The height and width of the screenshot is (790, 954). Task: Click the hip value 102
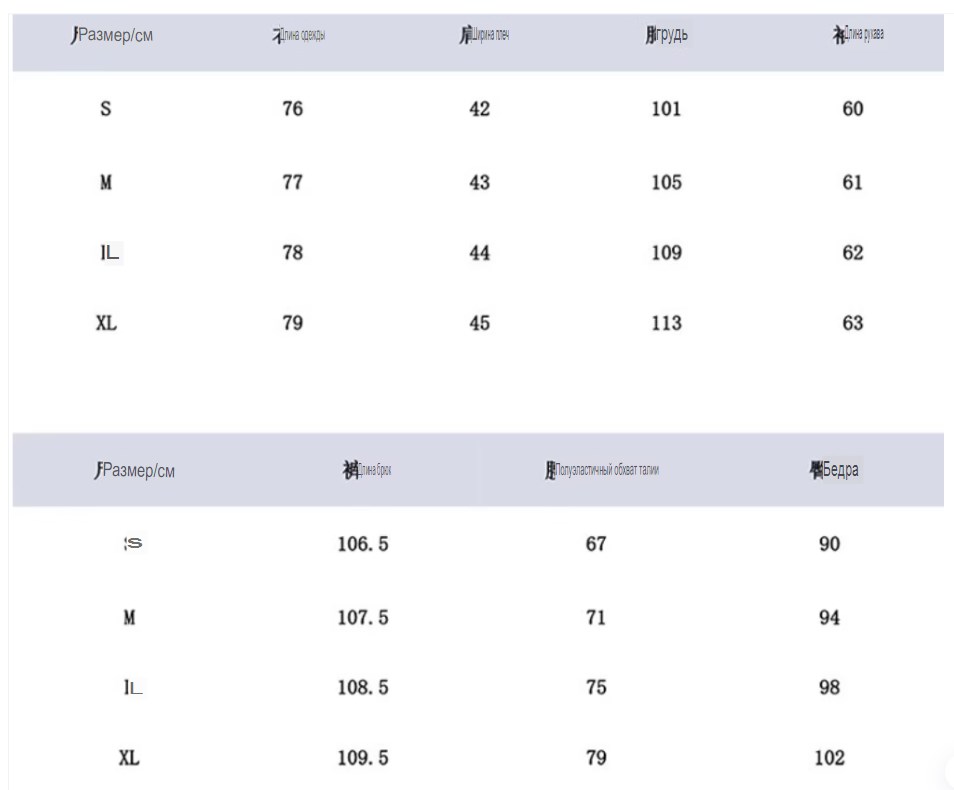829,758
